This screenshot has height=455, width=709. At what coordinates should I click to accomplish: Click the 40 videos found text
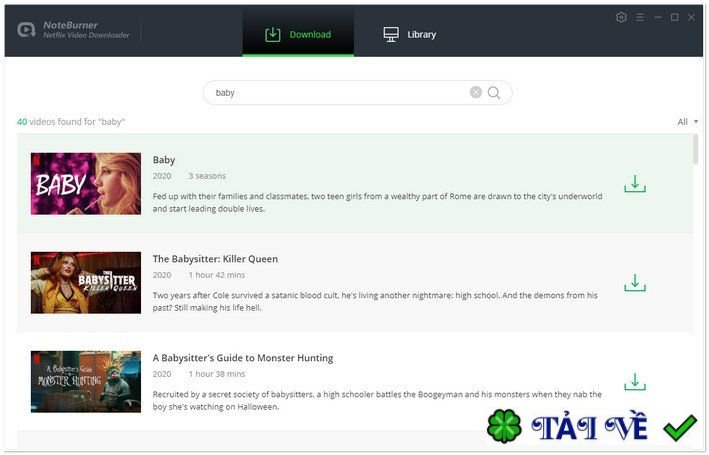click(71, 122)
